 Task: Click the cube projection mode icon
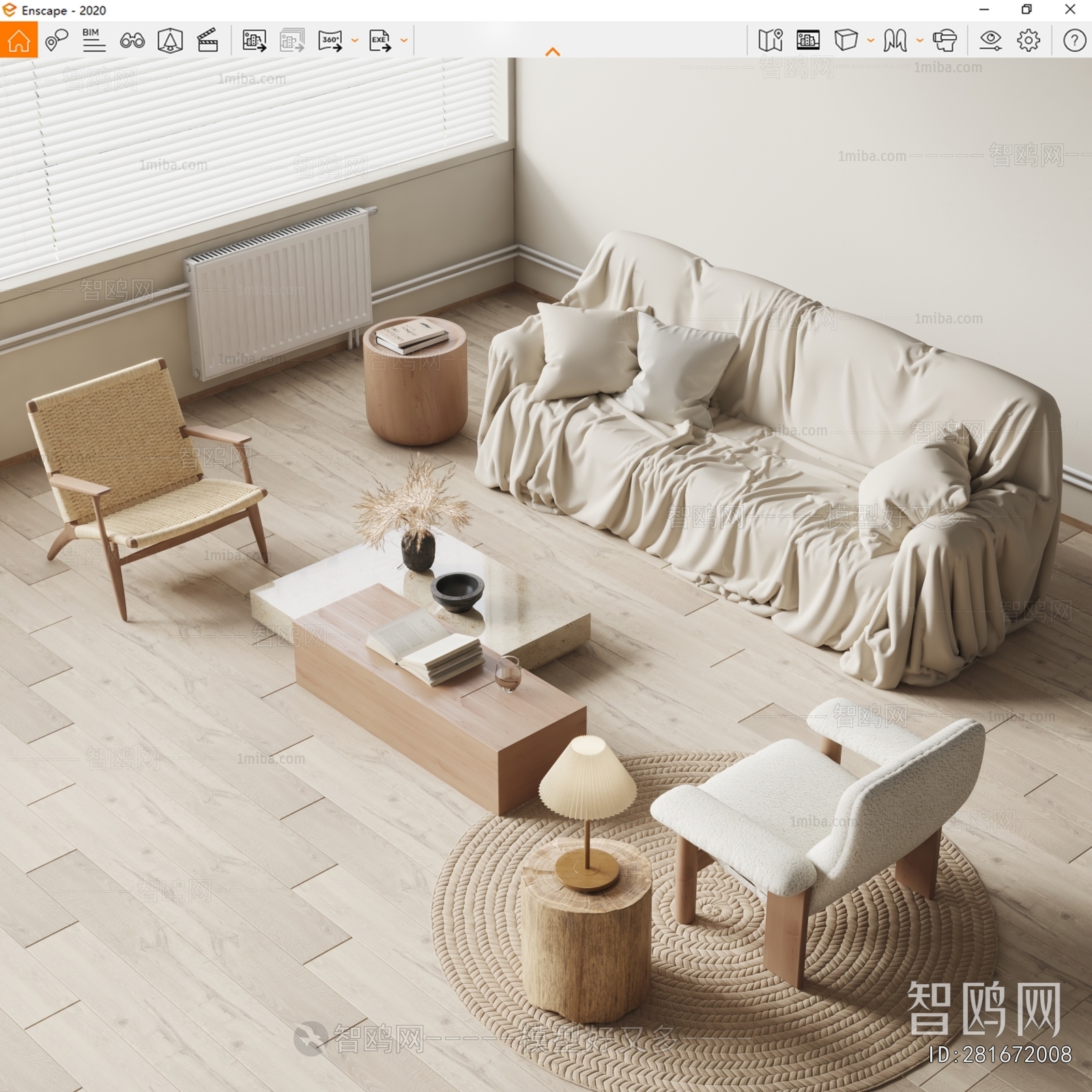(x=846, y=40)
